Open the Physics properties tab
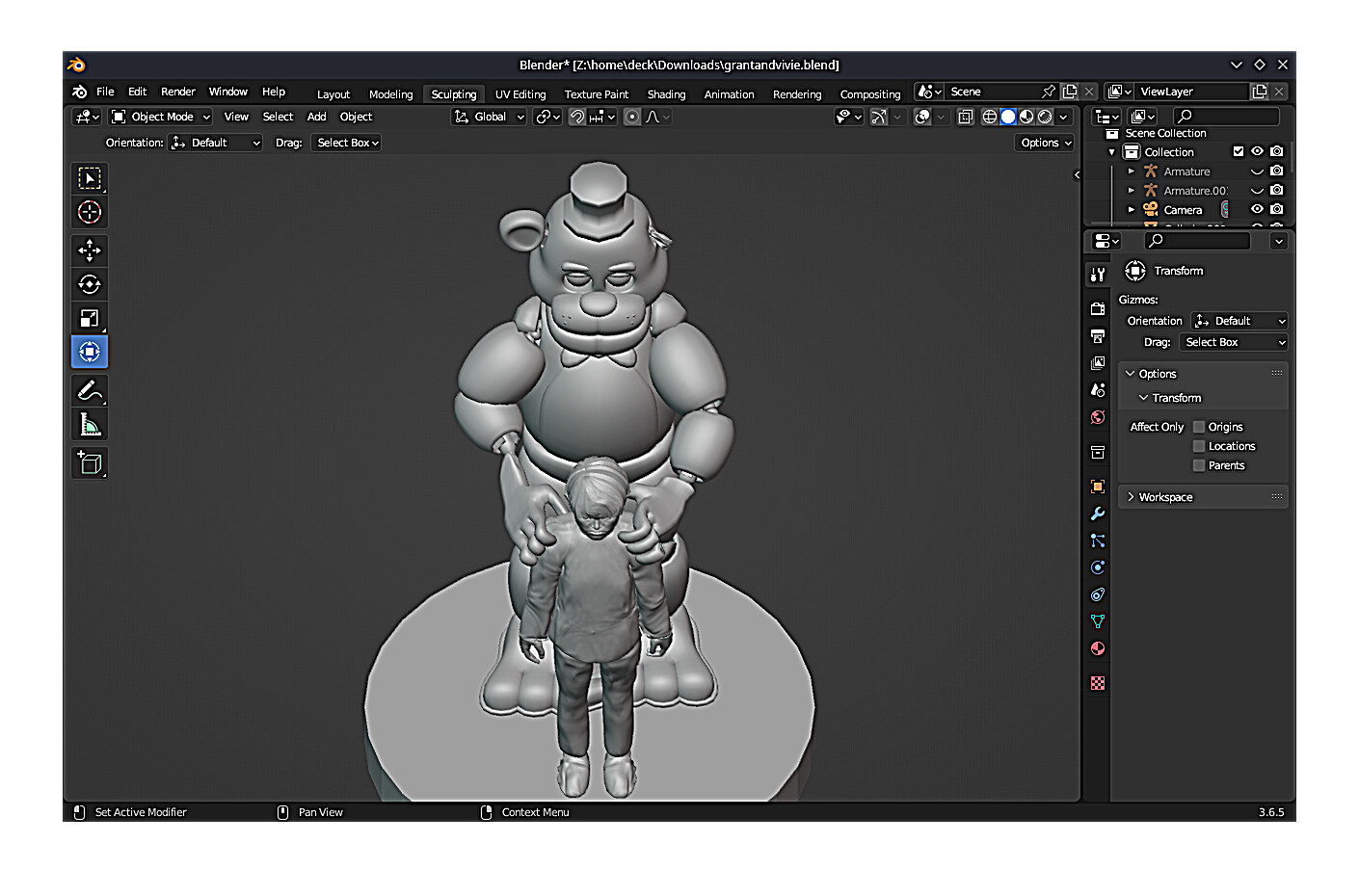The width and height of the screenshot is (1359, 896). 1098,567
